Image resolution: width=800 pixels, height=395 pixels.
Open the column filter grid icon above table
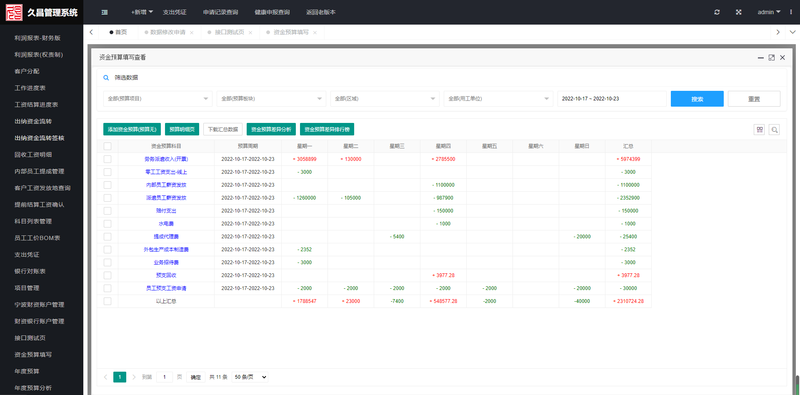(759, 130)
